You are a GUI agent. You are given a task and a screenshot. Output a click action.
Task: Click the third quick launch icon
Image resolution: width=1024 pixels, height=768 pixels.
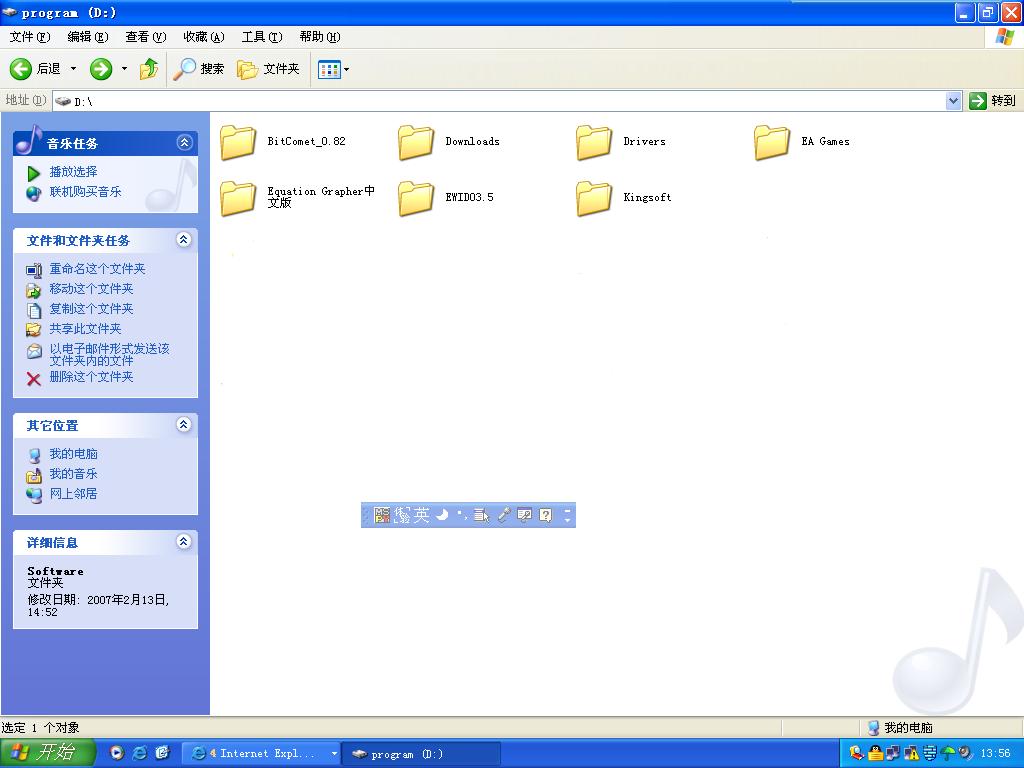point(163,753)
